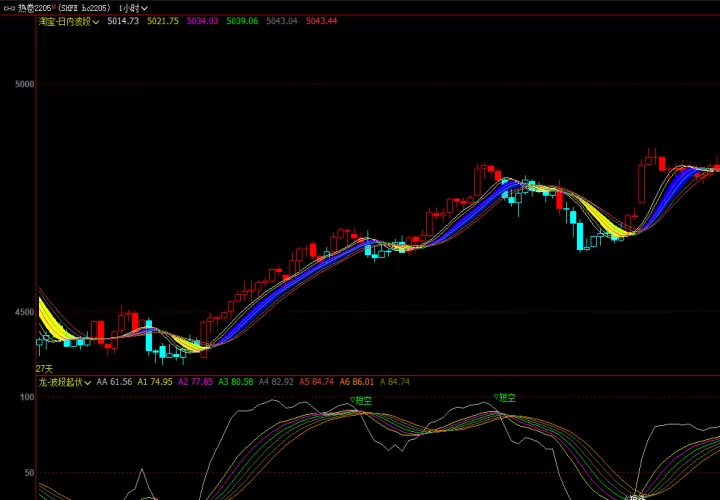Click the 4500 price axis label
The image size is (720, 500).
coord(25,312)
